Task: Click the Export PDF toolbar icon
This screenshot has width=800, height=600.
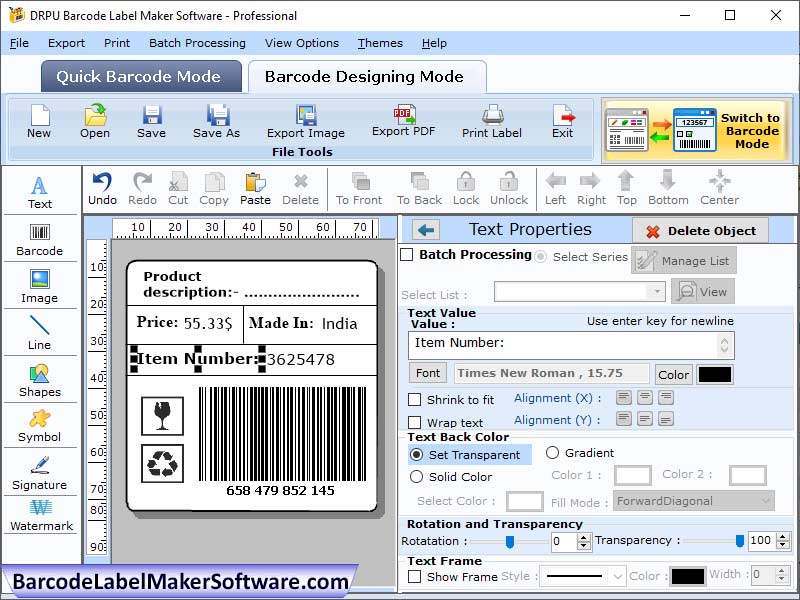Action: pos(402,120)
